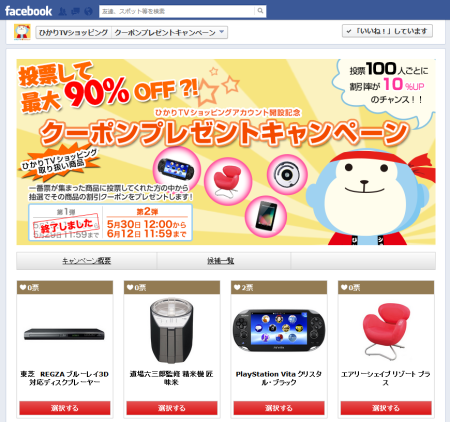Click 選択する under the REGZA Blu-ray player
The height and width of the screenshot is (422, 450).
pyautogui.click(x=65, y=408)
